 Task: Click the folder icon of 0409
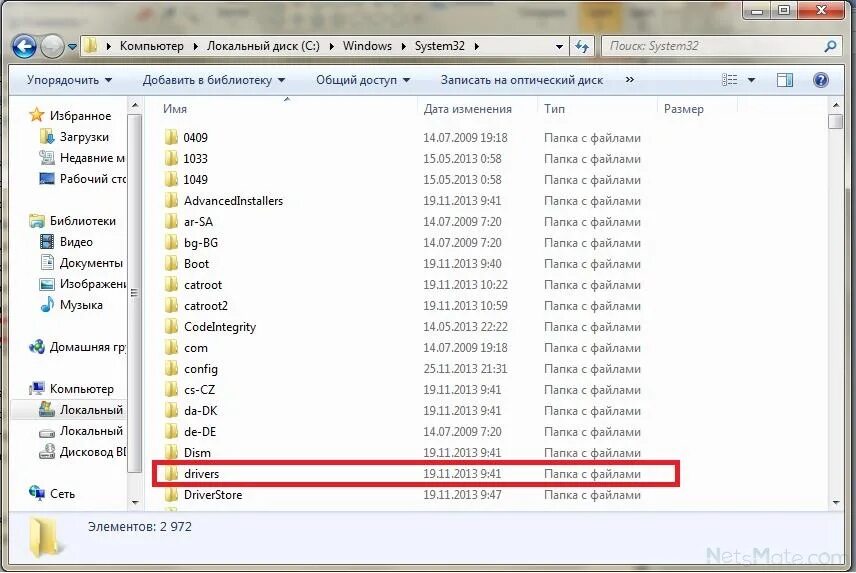(171, 137)
